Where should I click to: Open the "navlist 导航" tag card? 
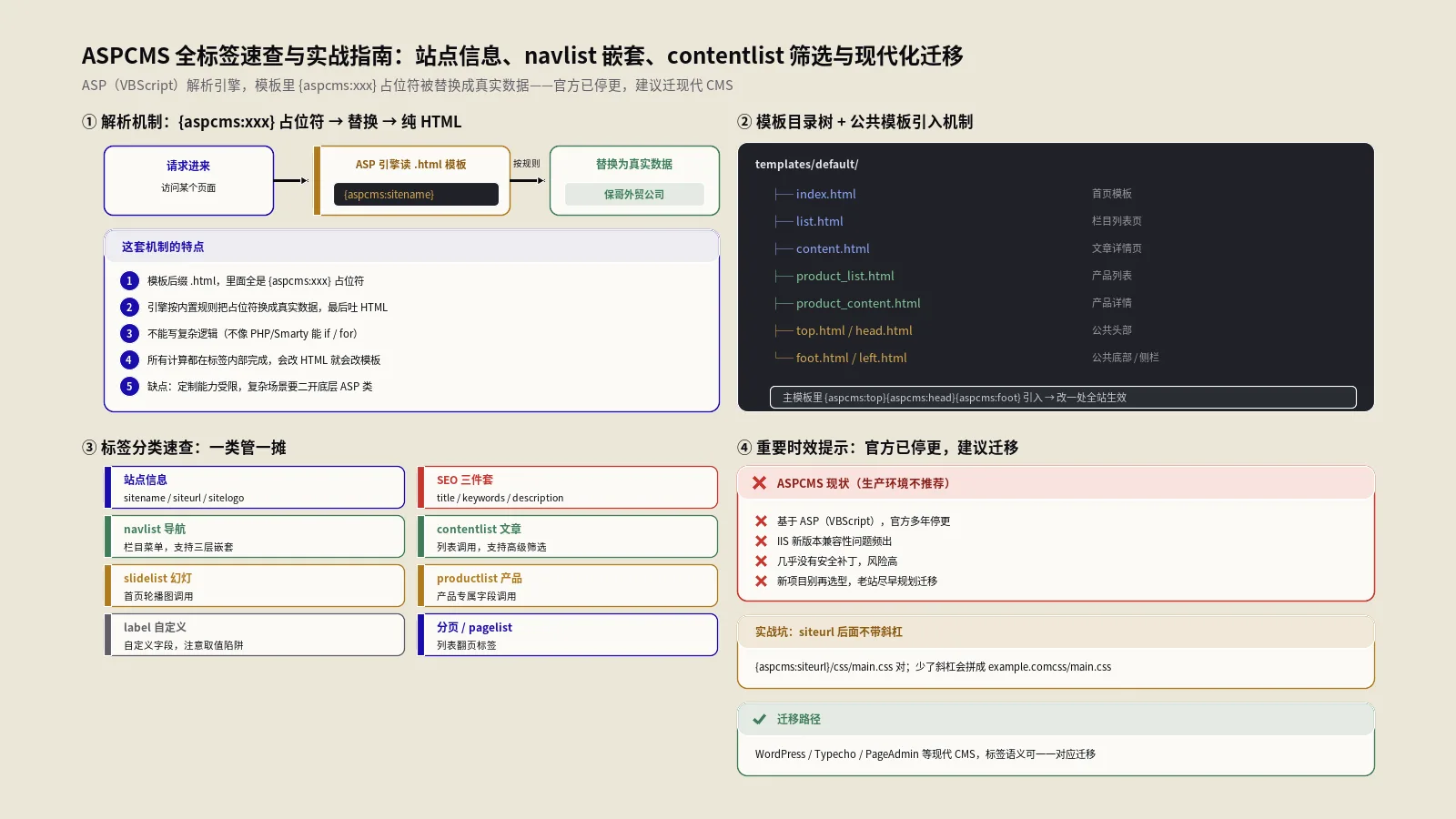click(x=255, y=537)
